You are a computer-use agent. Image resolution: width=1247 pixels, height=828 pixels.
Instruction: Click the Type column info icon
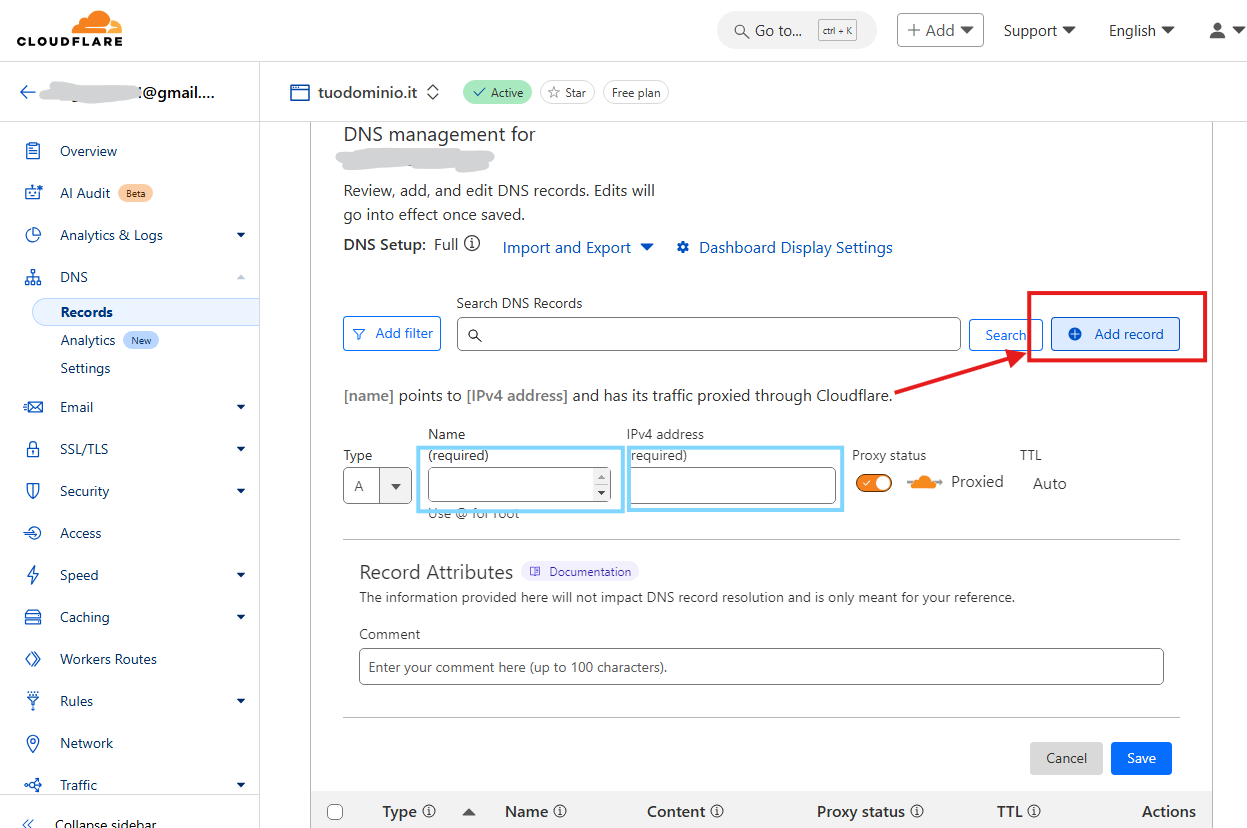pos(429,811)
